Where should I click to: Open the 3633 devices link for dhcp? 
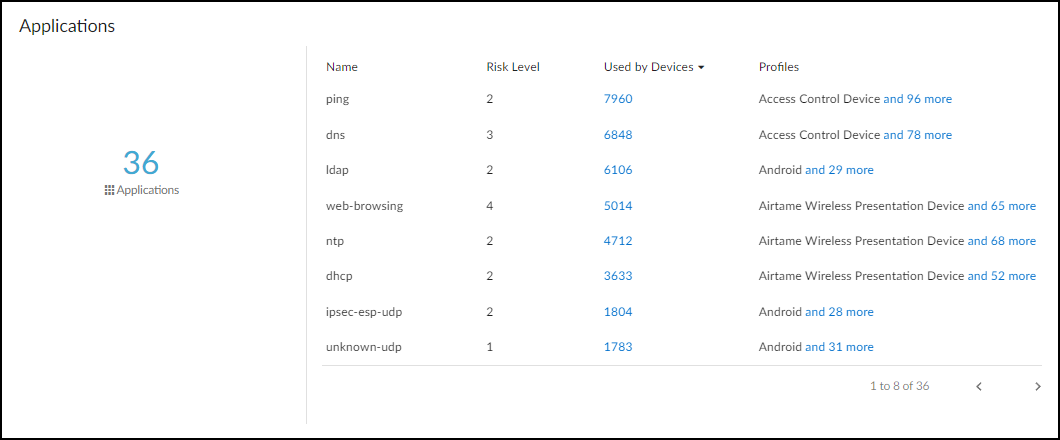point(618,276)
